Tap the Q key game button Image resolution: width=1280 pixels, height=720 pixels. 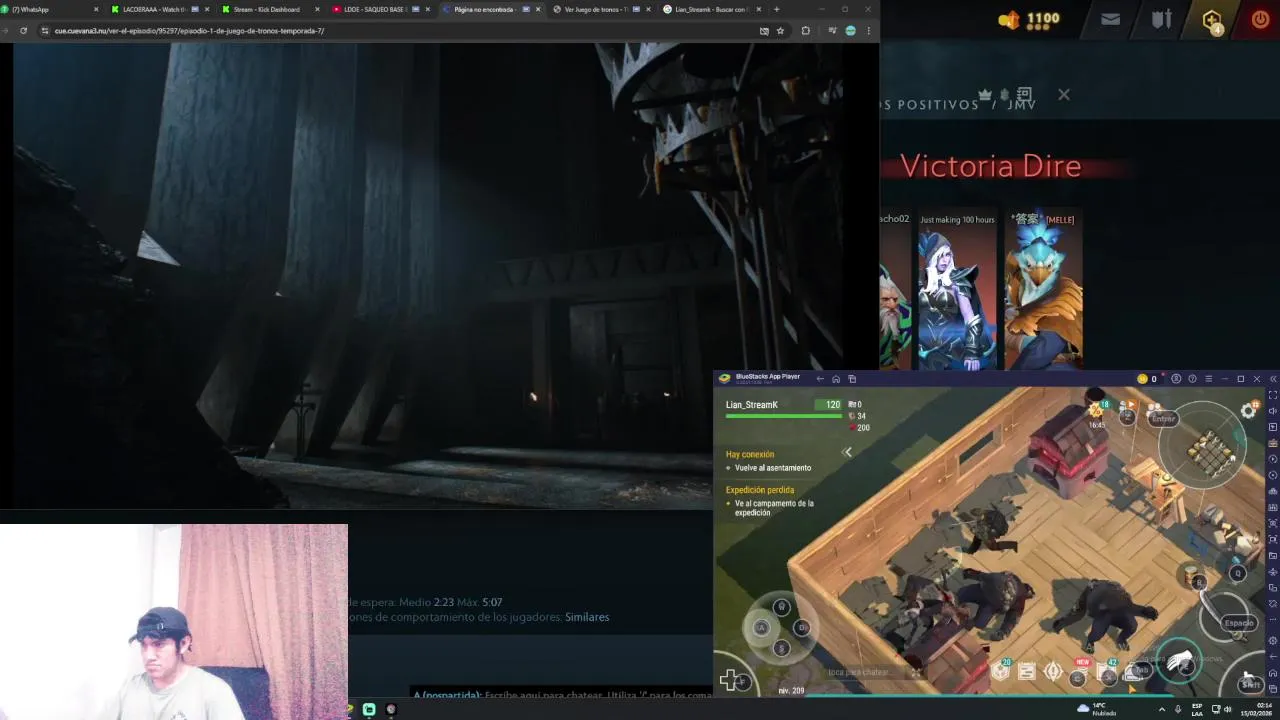click(1237, 573)
